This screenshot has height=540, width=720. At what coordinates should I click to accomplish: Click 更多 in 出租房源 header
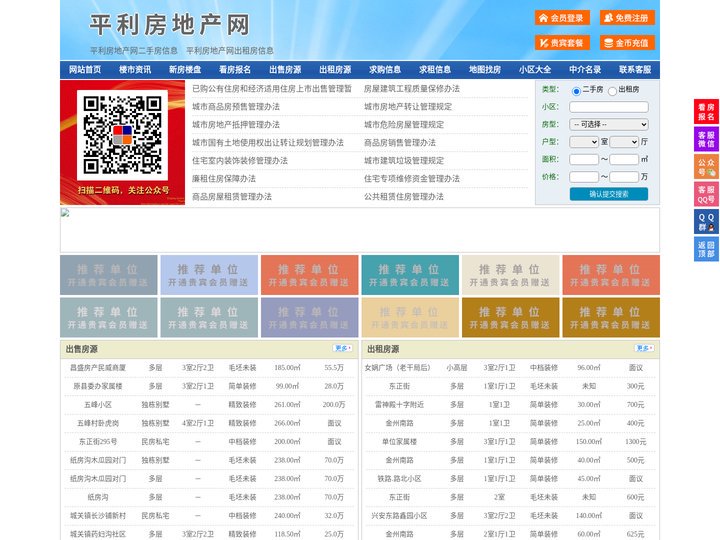coord(644,349)
